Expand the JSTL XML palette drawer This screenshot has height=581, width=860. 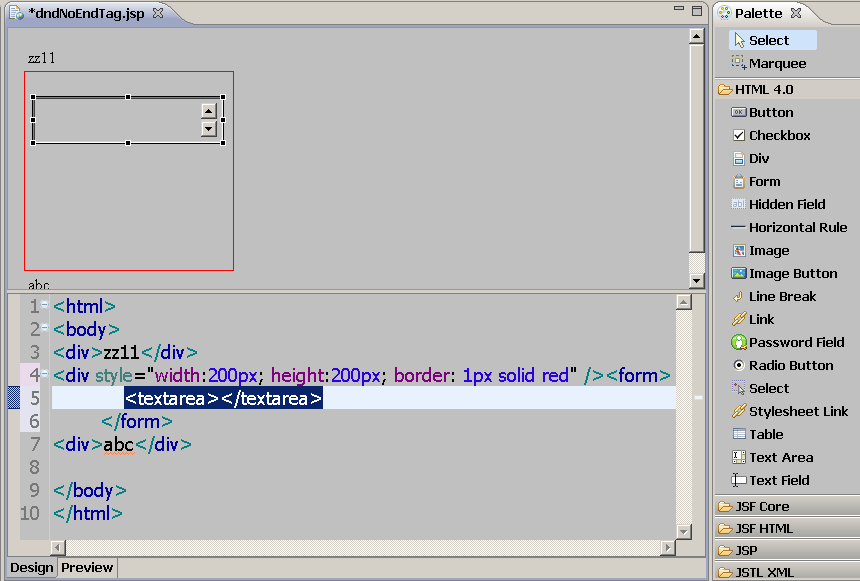(788, 572)
